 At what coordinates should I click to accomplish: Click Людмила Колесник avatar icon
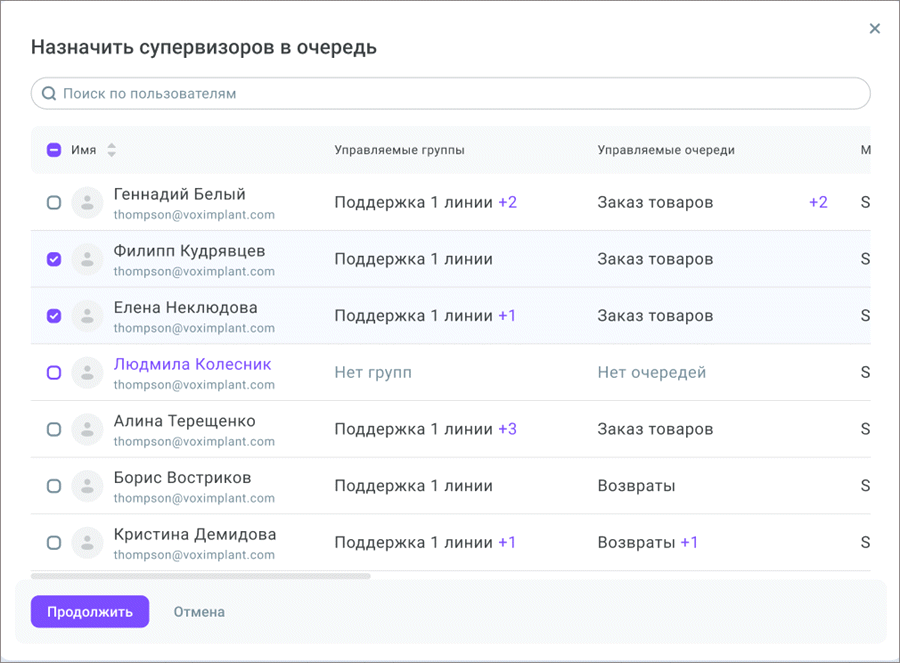[x=87, y=373]
